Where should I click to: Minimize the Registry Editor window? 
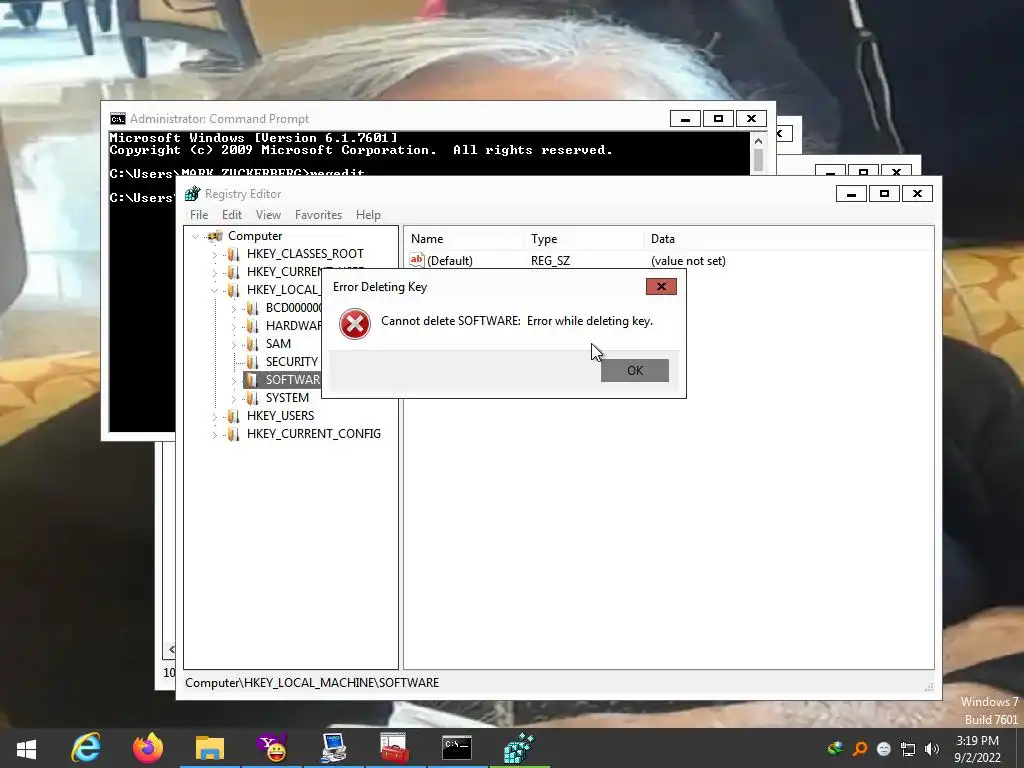pos(851,193)
